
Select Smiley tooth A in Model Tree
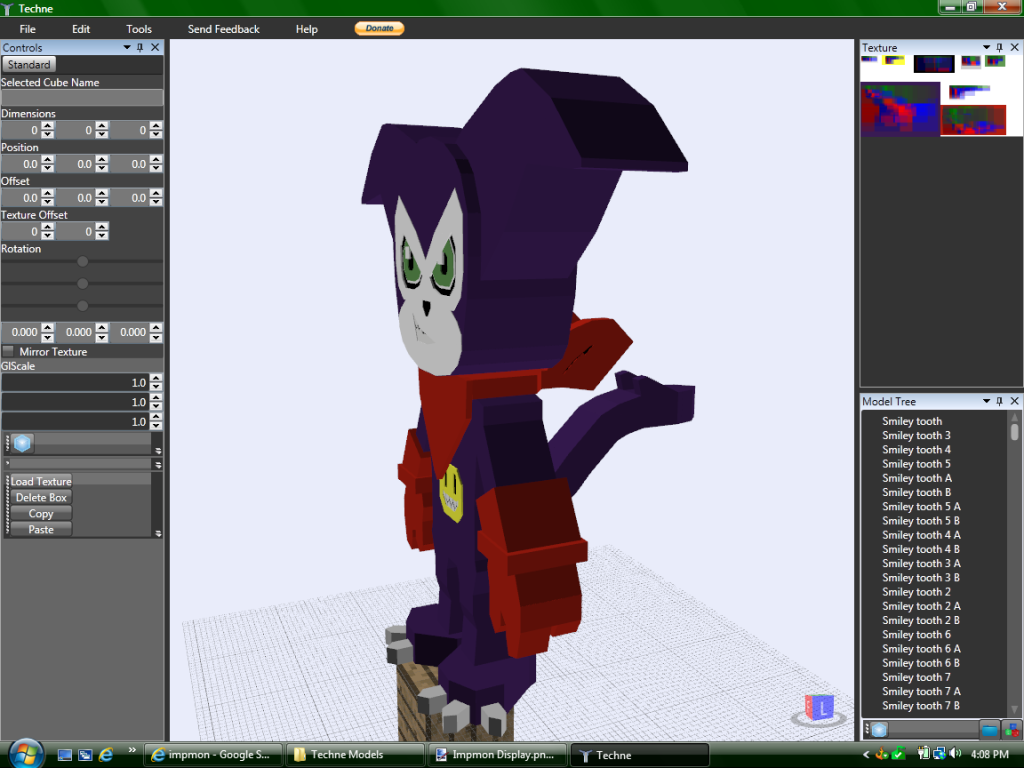(917, 478)
